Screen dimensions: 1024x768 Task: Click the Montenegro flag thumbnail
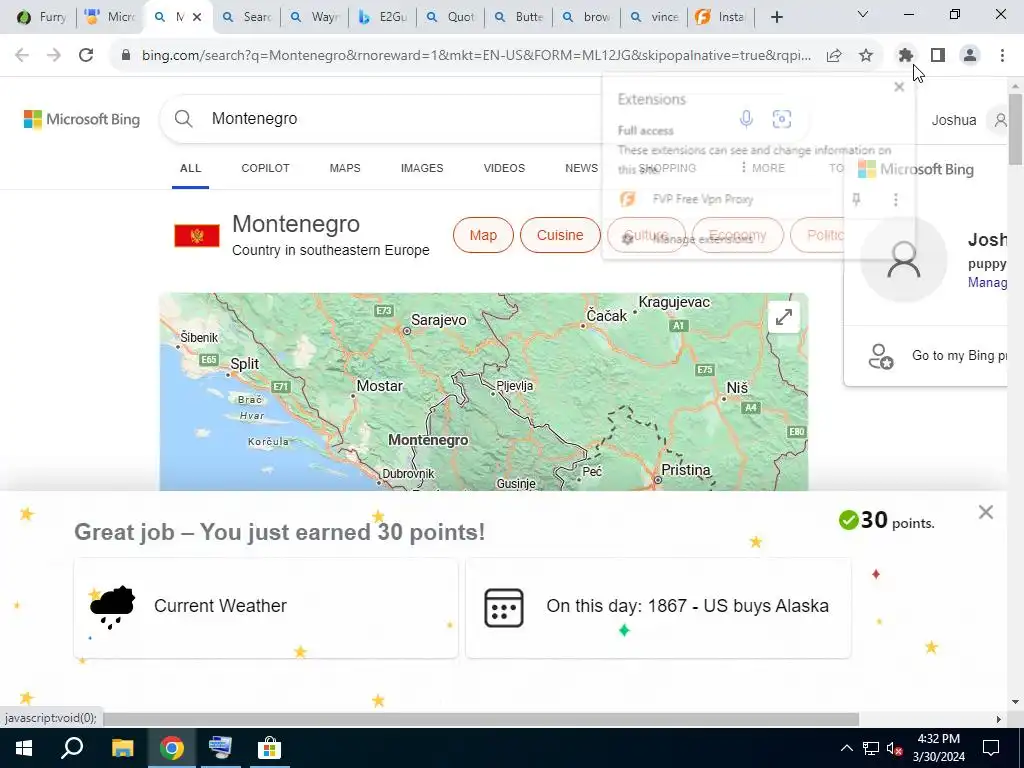coord(197,236)
